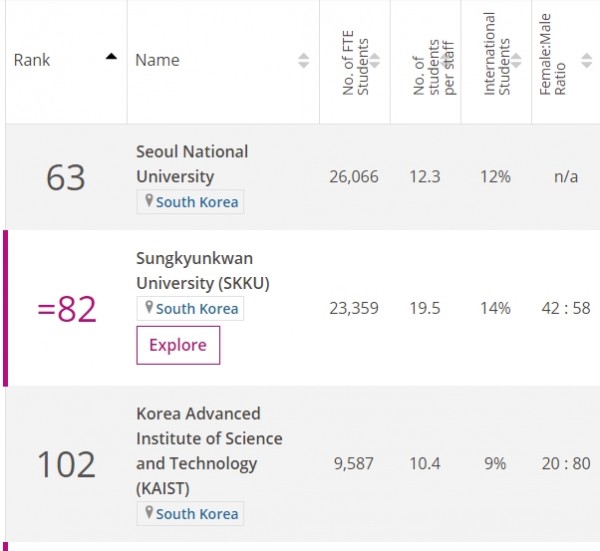
Task: Click Explore button for SKKU
Action: [178, 345]
